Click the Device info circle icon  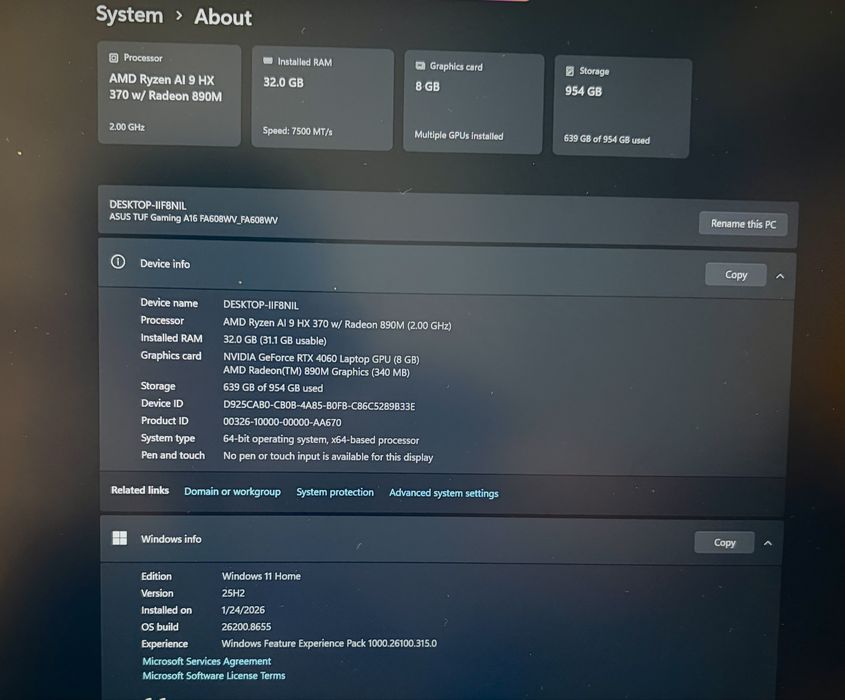tap(118, 262)
